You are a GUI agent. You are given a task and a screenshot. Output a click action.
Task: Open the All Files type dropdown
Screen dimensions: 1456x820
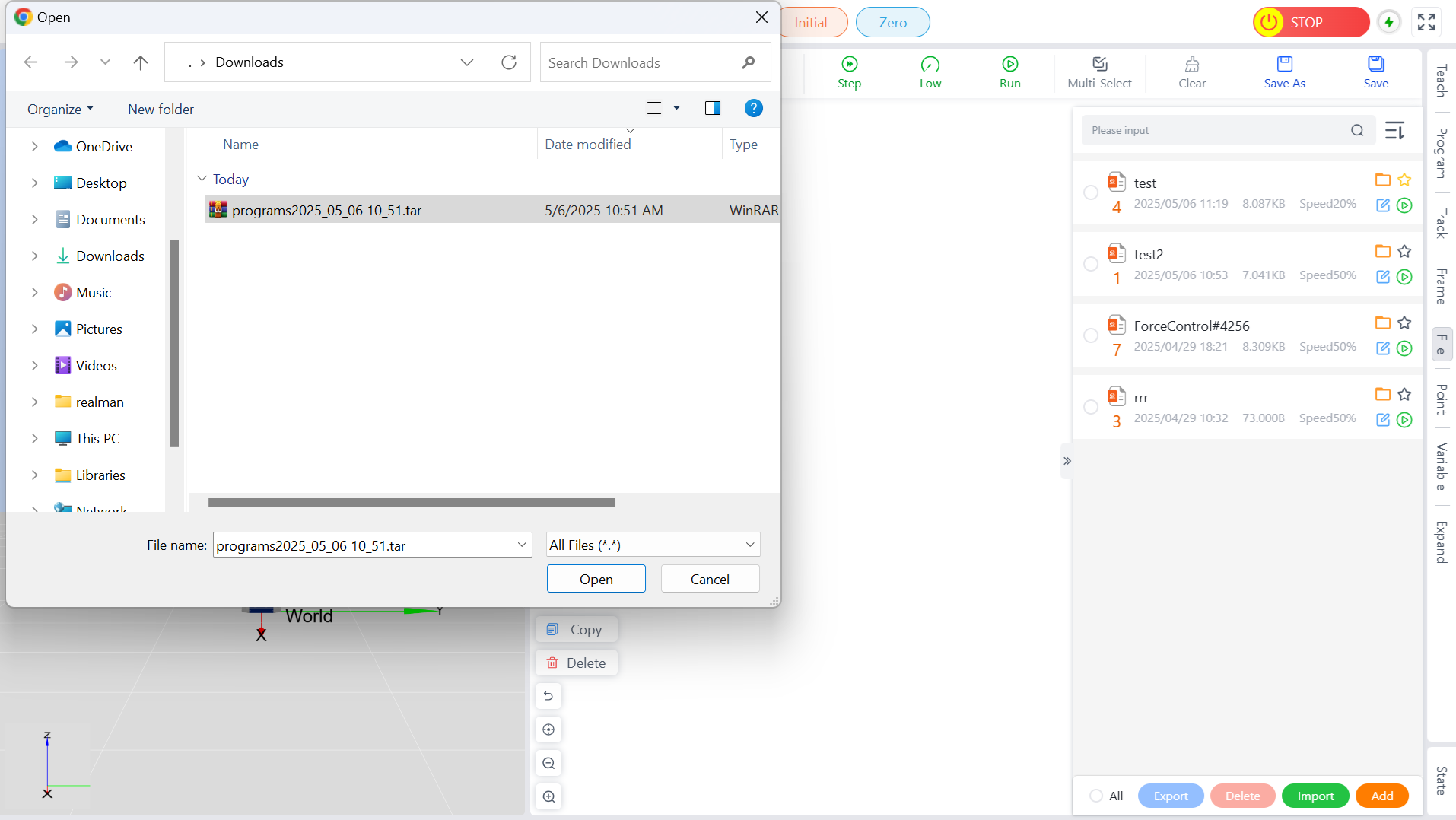click(653, 545)
